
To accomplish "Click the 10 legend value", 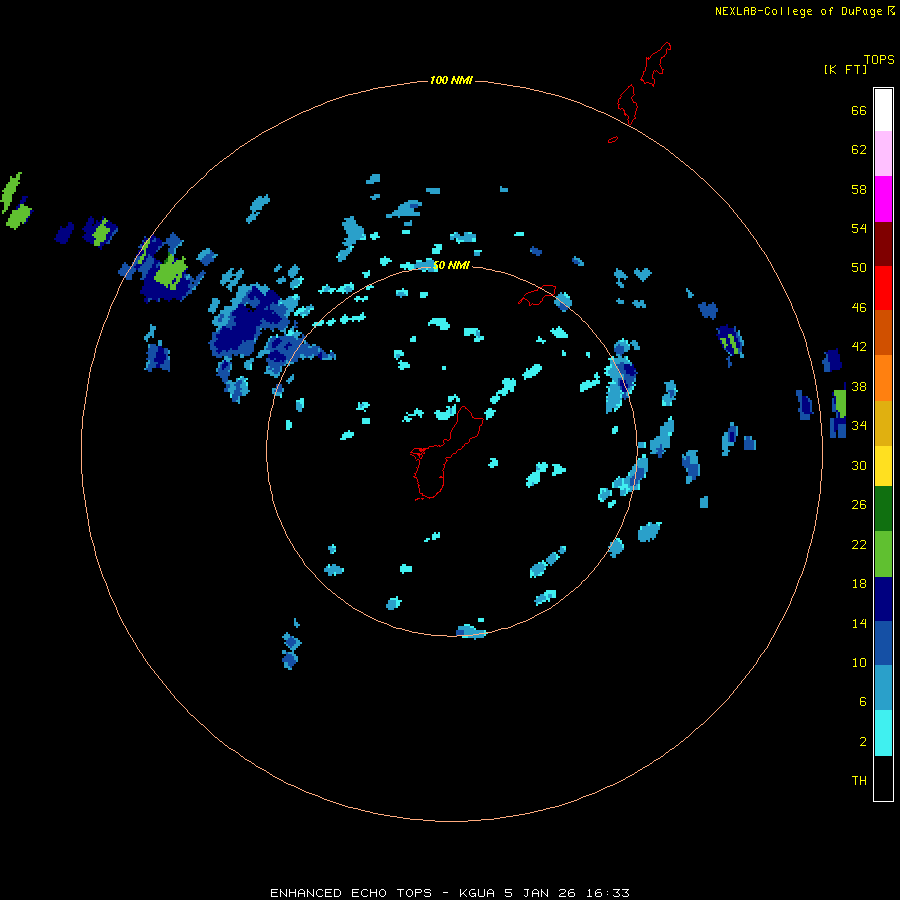I will click(x=859, y=663).
